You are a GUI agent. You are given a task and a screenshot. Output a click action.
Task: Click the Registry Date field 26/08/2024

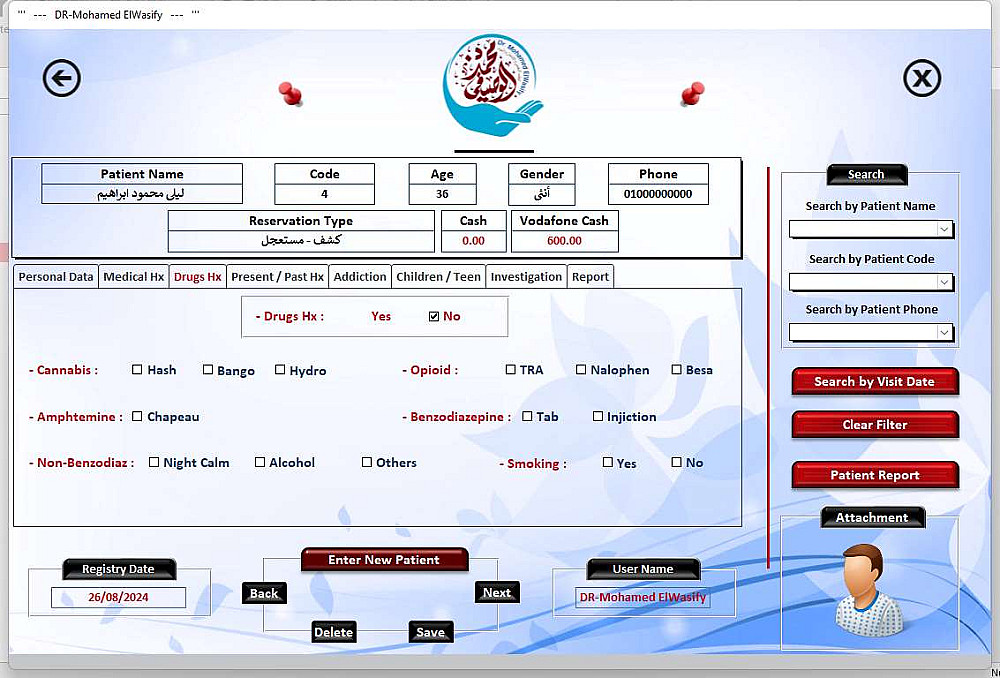click(x=118, y=598)
